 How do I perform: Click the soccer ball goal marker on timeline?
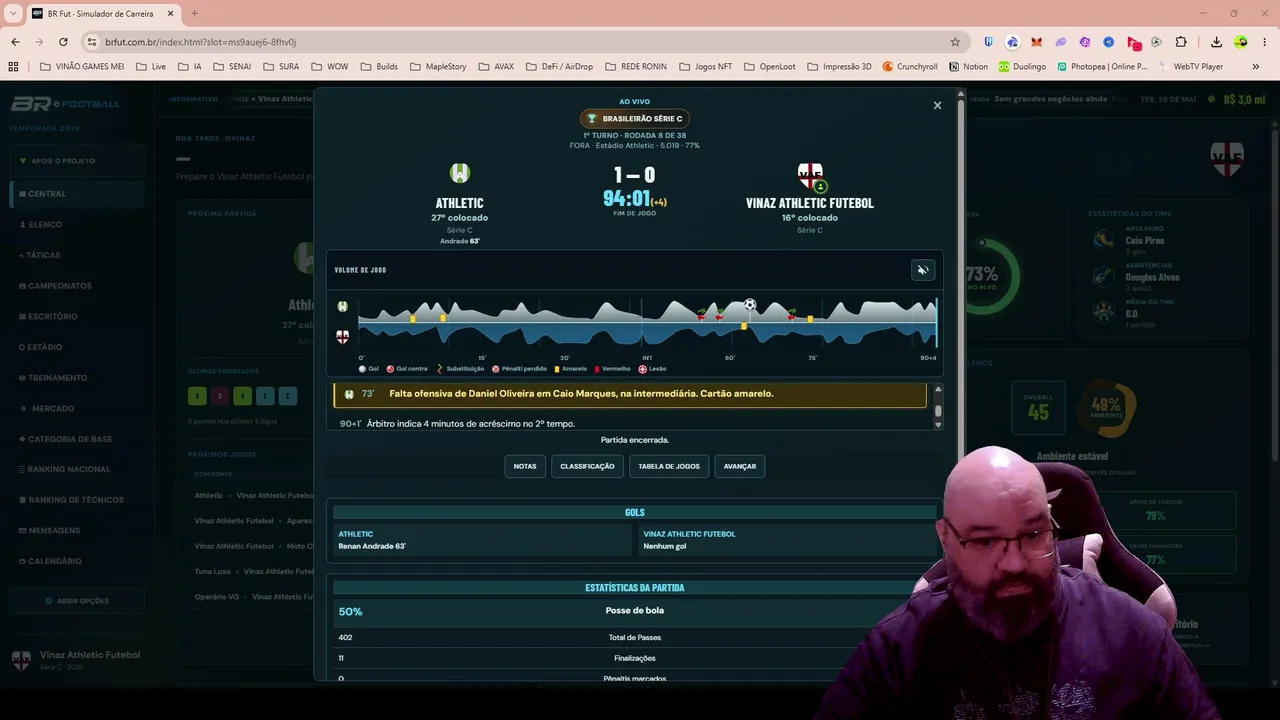point(750,304)
